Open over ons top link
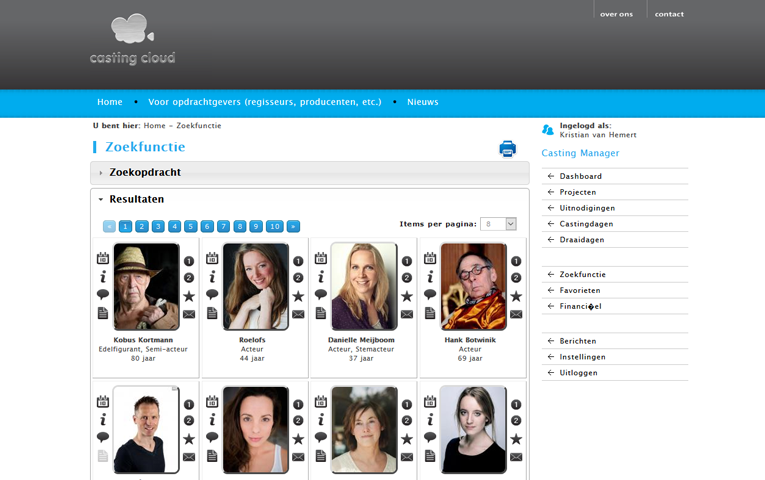The image size is (765, 480). 617,14
